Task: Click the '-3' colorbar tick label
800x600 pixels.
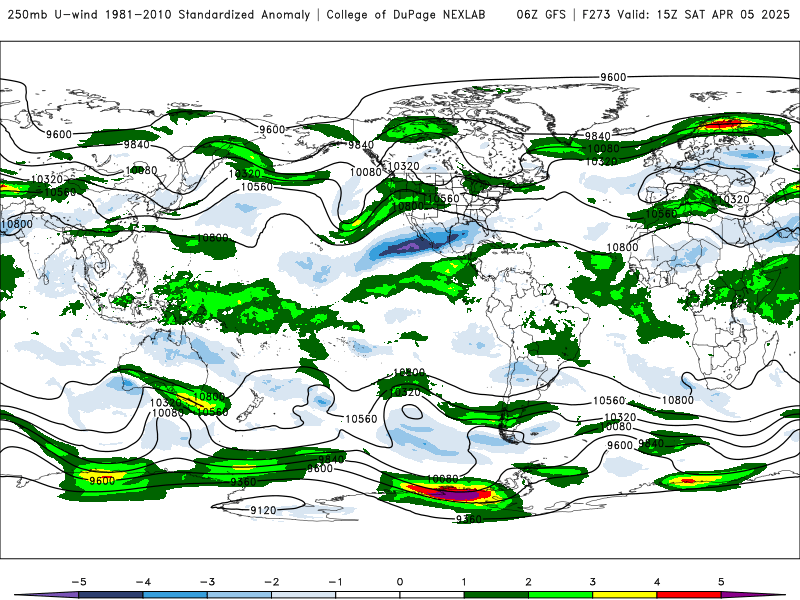Action: [x=207, y=582]
